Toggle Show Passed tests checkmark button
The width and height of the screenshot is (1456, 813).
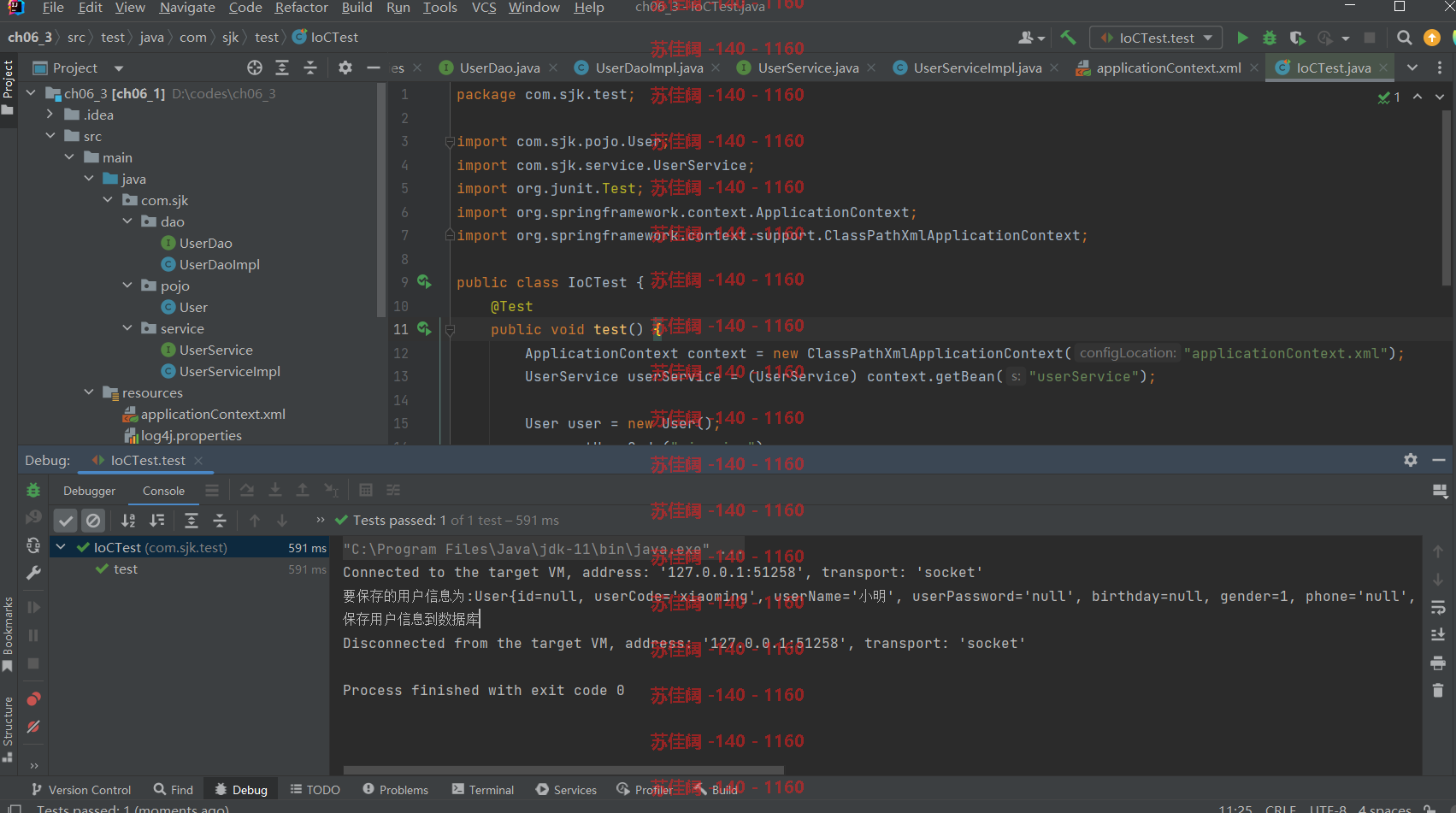pyautogui.click(x=66, y=520)
